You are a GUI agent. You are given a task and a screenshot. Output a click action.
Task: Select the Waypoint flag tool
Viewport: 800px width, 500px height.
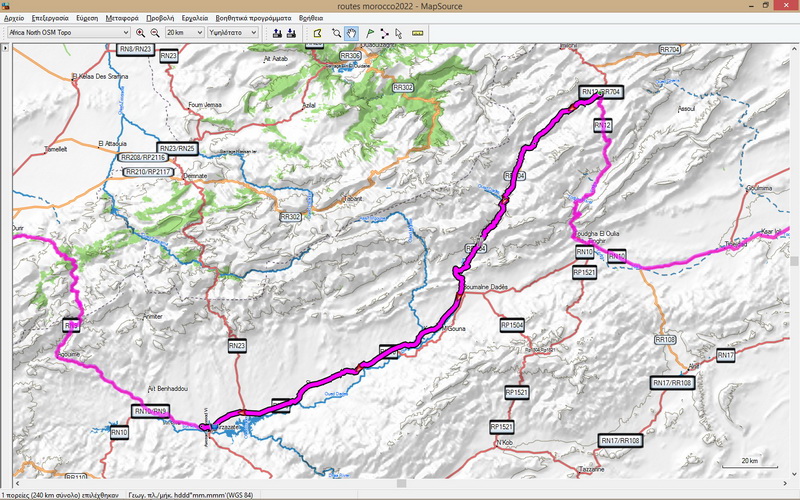370,33
